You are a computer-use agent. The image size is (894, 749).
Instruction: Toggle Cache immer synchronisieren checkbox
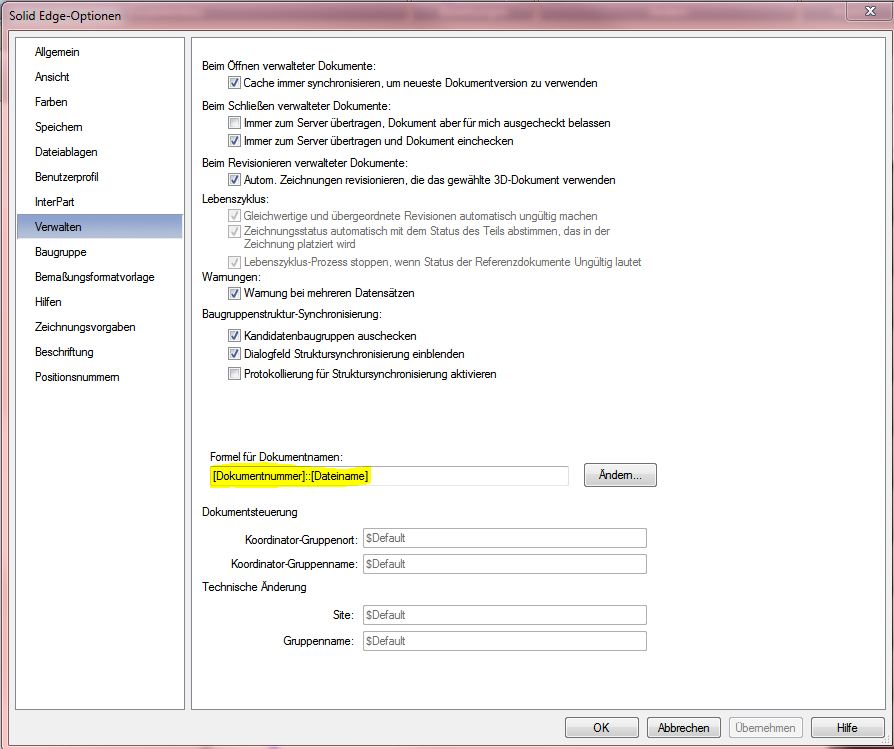234,83
